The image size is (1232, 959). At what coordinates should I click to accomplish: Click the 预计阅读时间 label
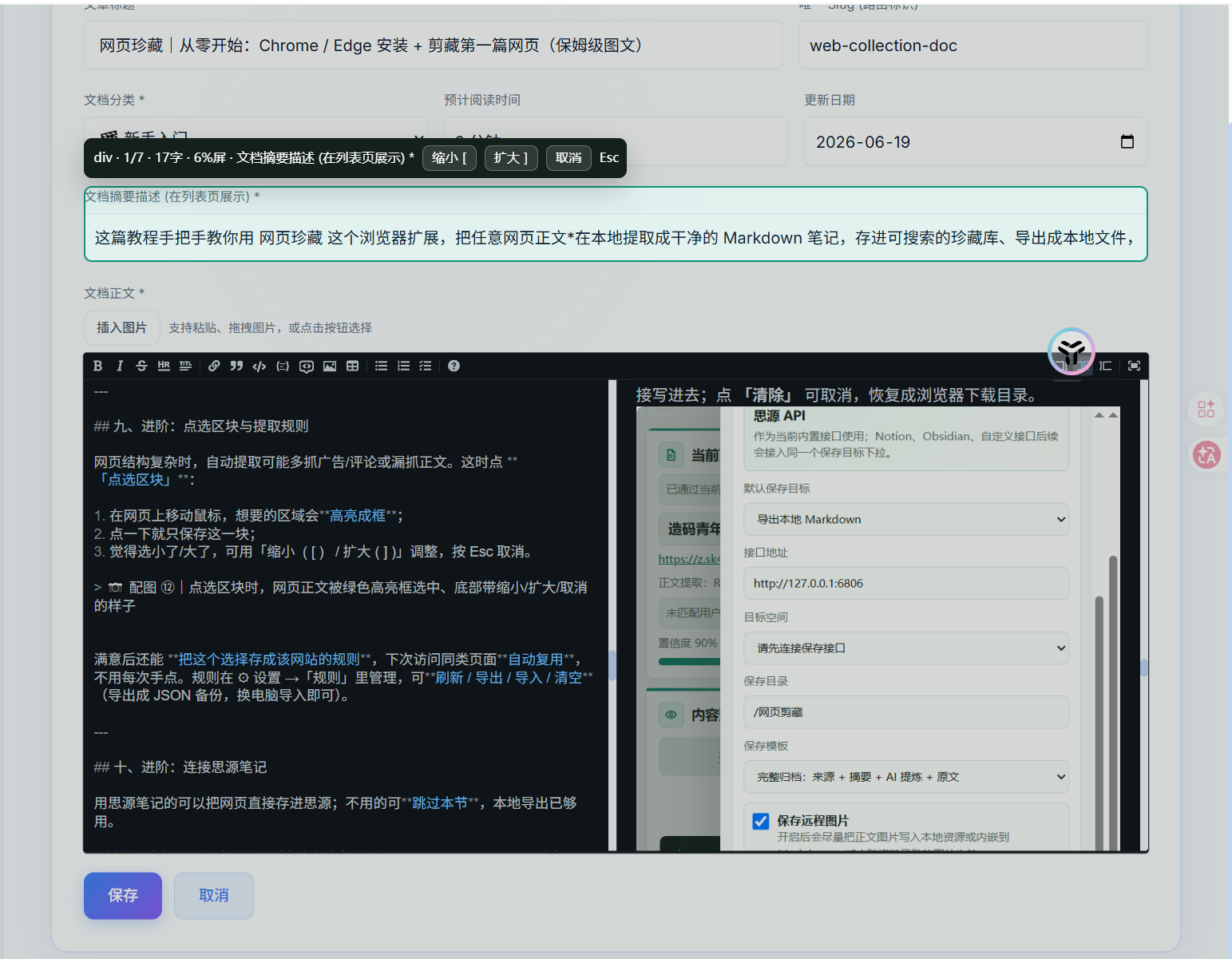point(482,100)
